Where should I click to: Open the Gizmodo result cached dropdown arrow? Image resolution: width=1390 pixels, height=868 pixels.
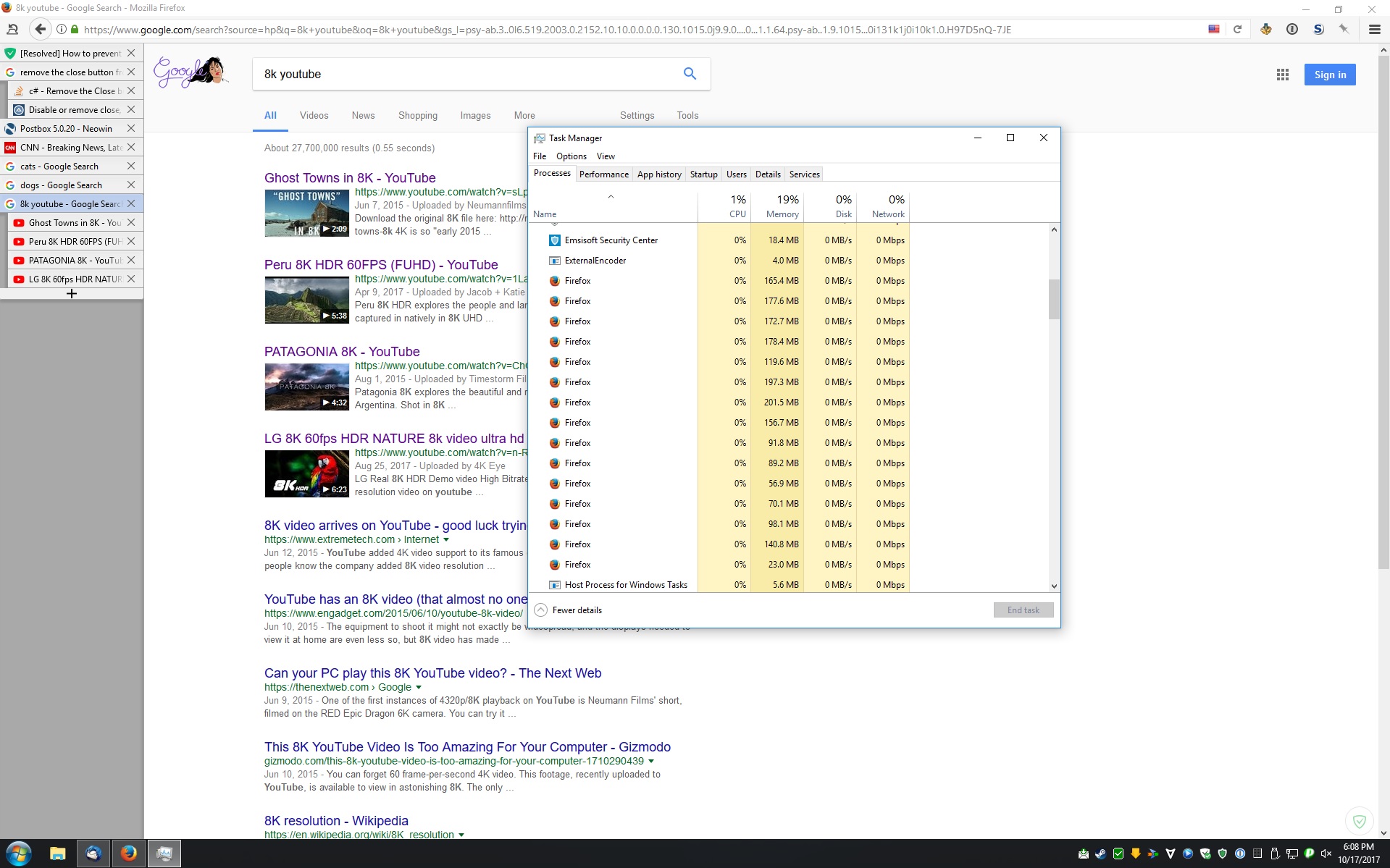651,761
